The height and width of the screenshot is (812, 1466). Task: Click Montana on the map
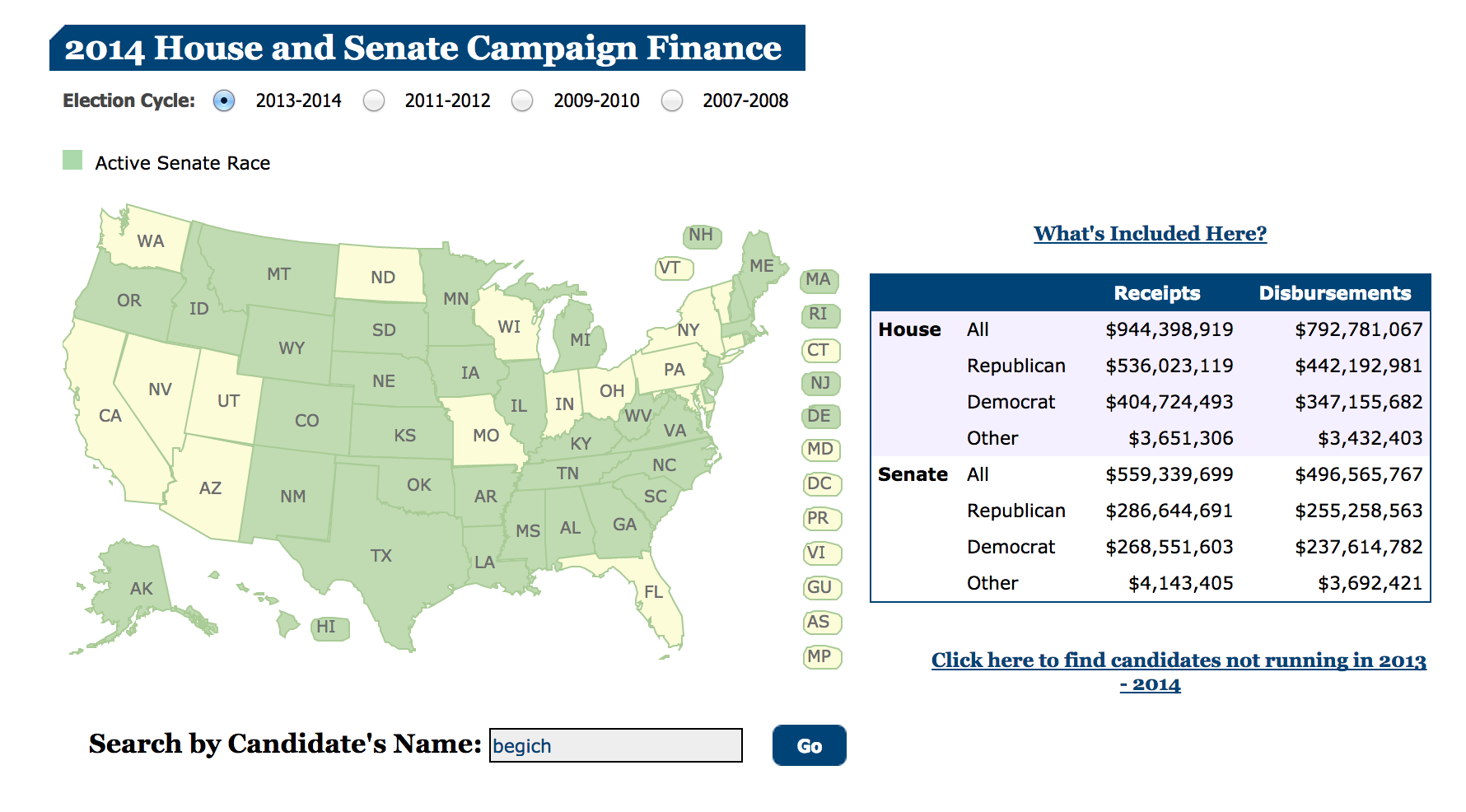click(278, 273)
